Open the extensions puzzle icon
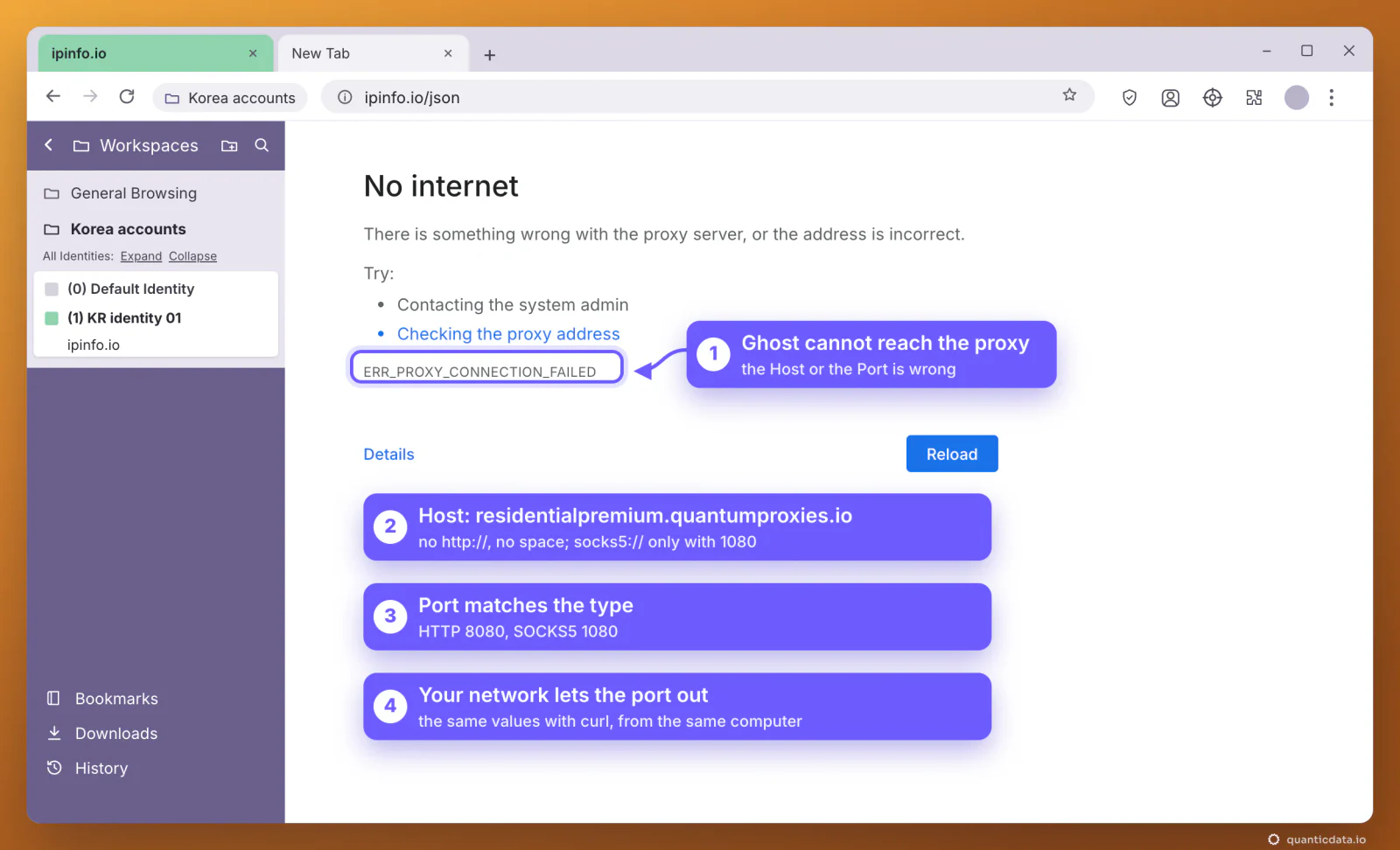This screenshot has width=1400, height=850. coord(1255,98)
